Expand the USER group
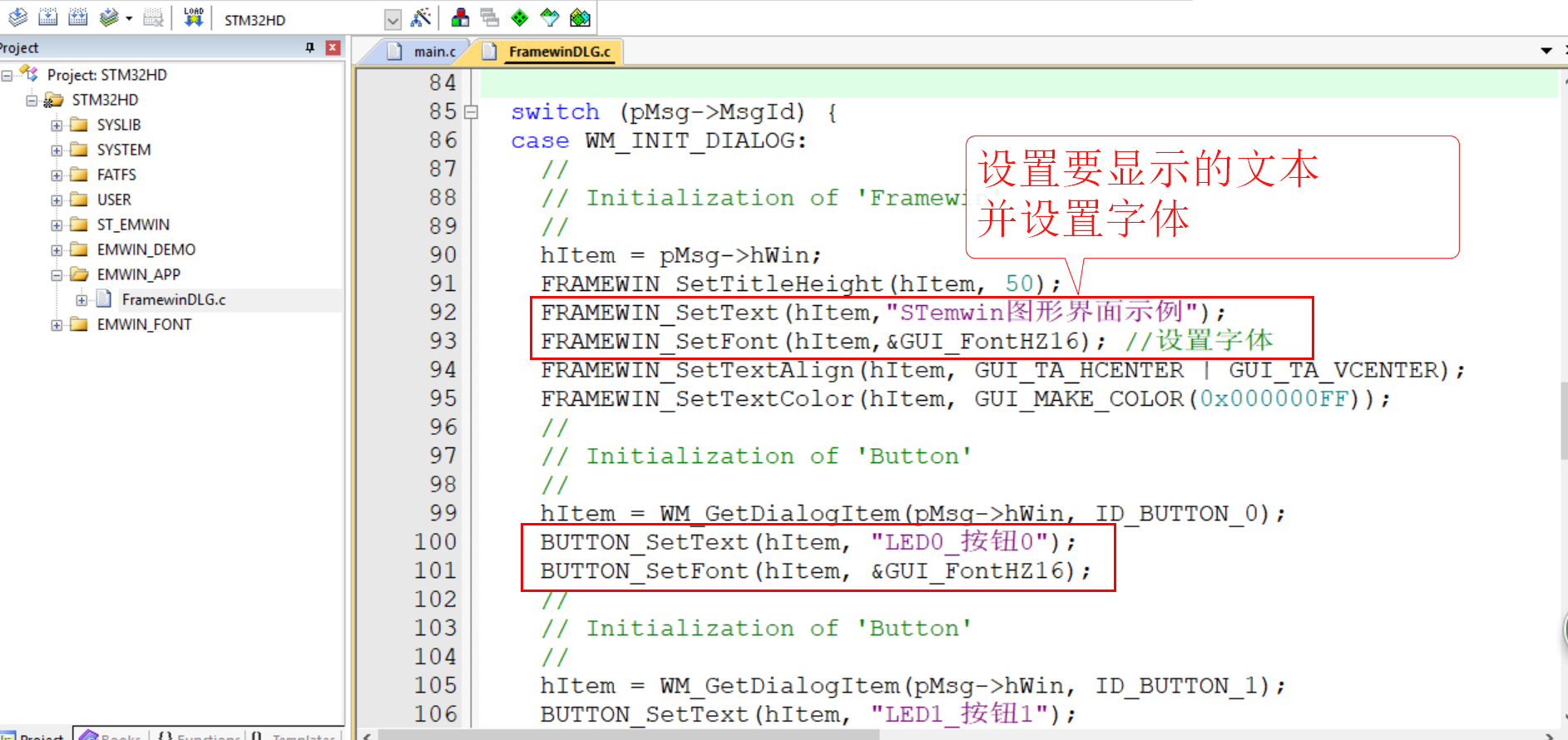Image resolution: width=1568 pixels, height=740 pixels. coord(57,200)
